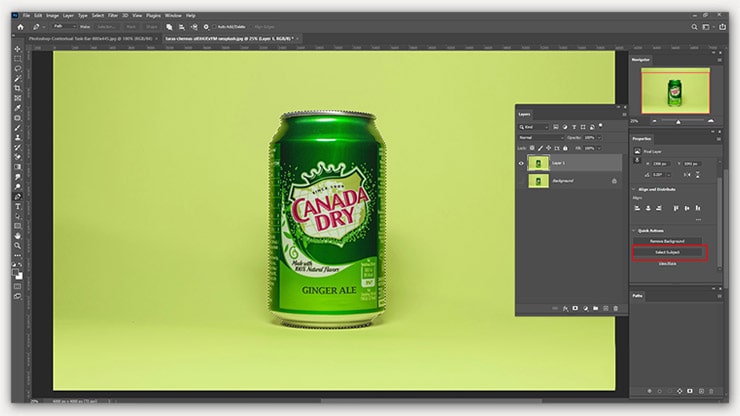
Task: Click the Home icon in options bar
Action: pos(19,27)
